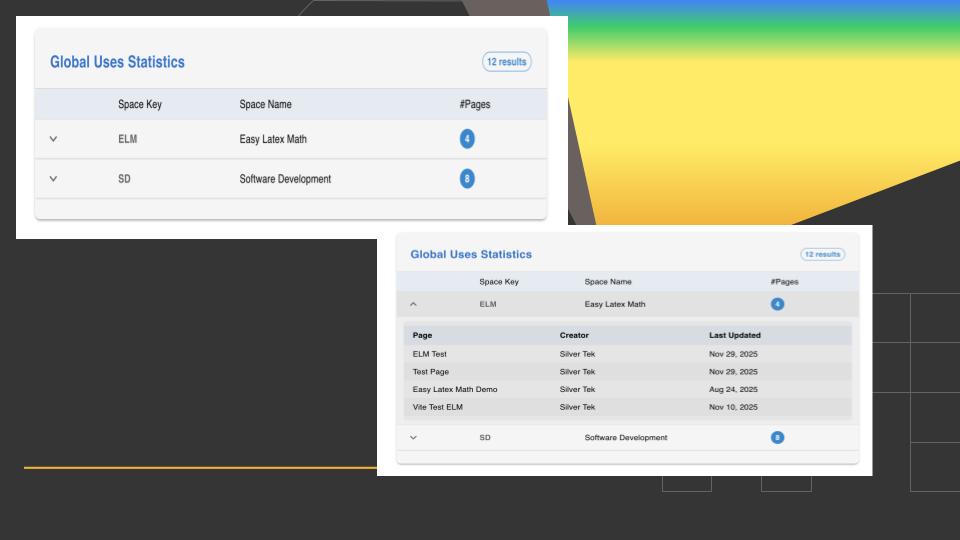
Task: Click the 4 pages badge in the collapsed table
Action: coord(467,139)
